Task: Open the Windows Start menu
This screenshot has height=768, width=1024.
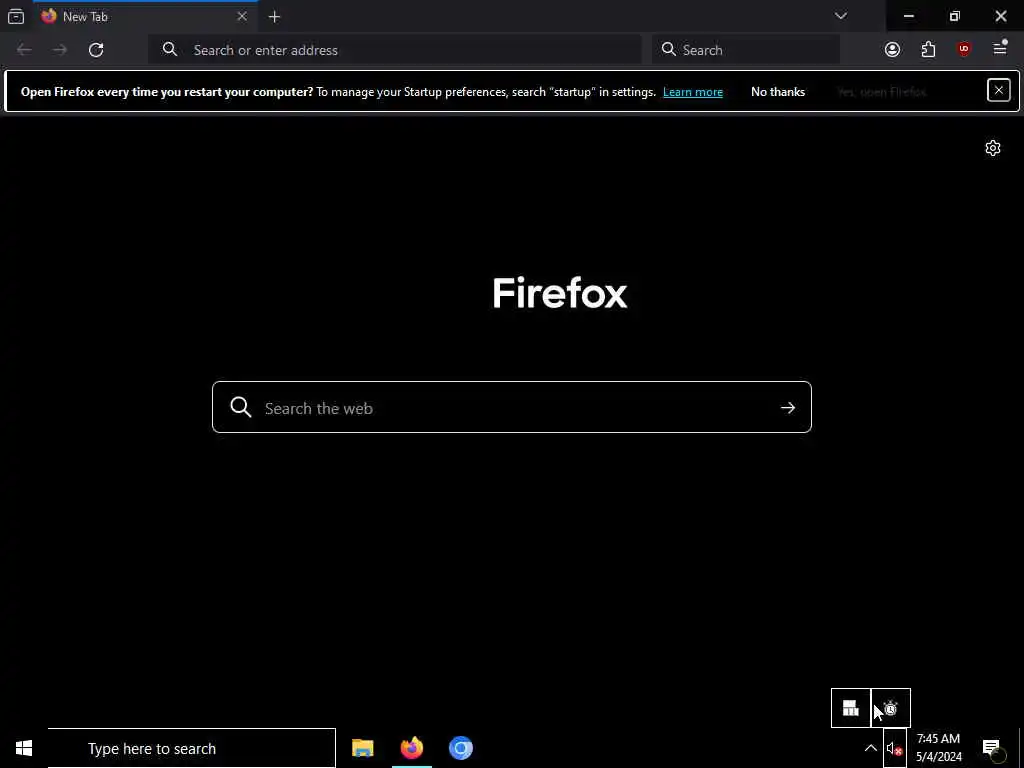Action: 24,748
